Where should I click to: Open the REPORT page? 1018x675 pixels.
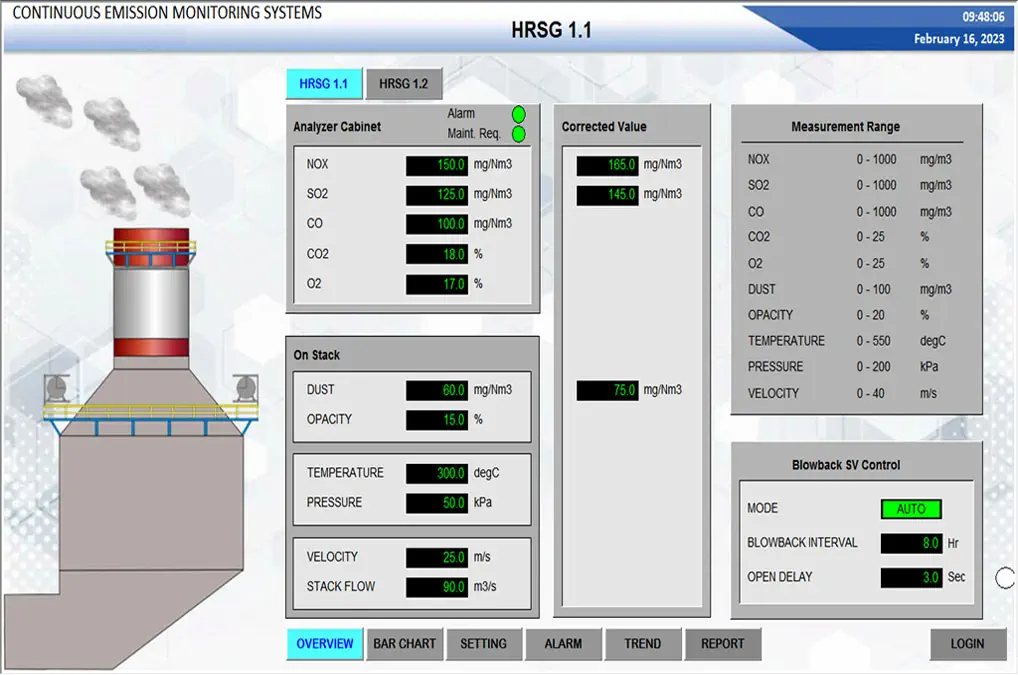722,644
